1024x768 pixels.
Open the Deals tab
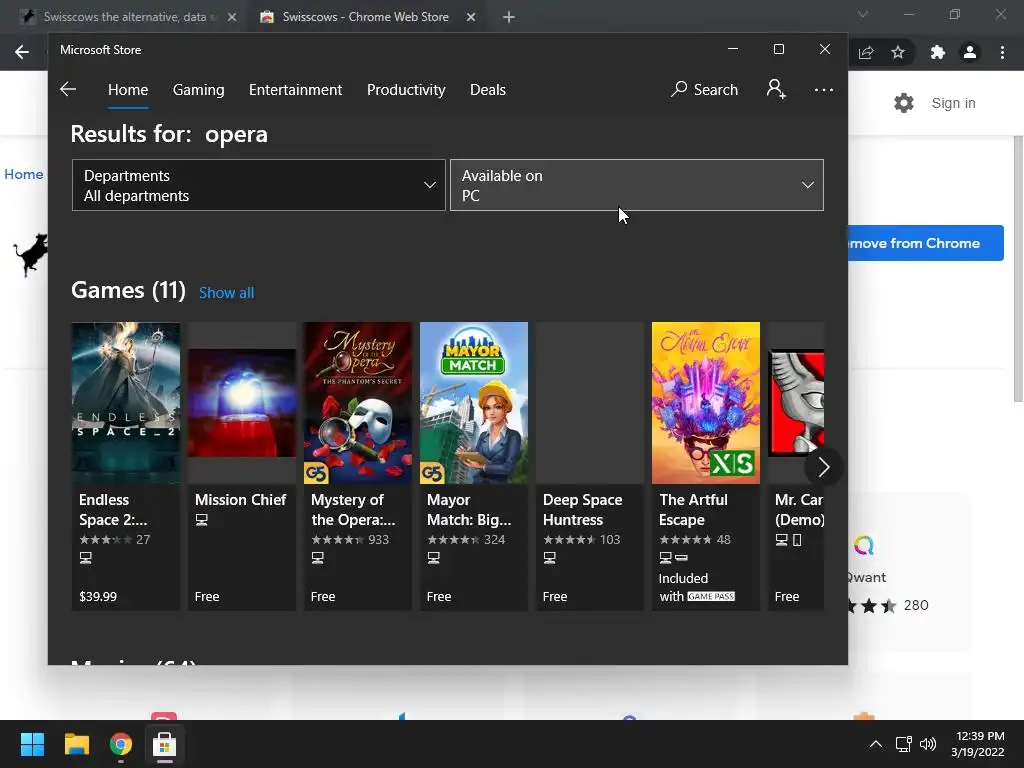coord(488,89)
